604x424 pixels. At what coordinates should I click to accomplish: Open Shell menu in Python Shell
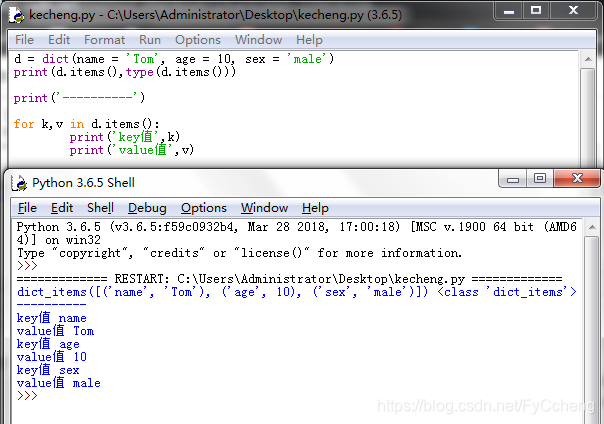(x=100, y=208)
